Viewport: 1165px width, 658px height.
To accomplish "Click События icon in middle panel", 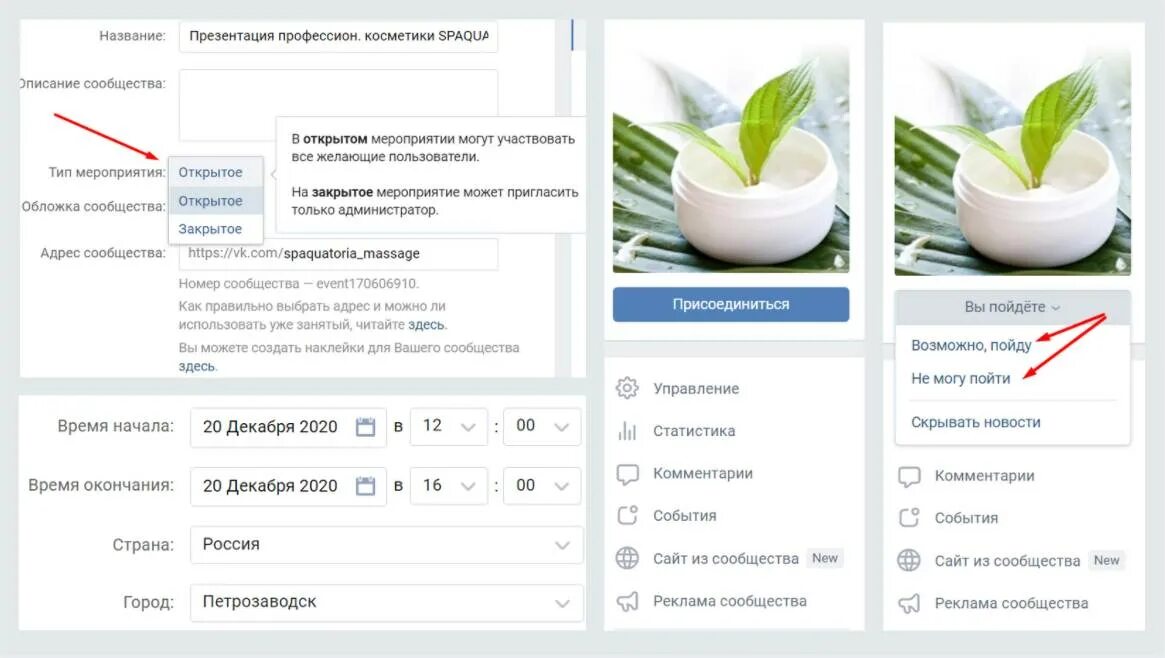I will [627, 515].
